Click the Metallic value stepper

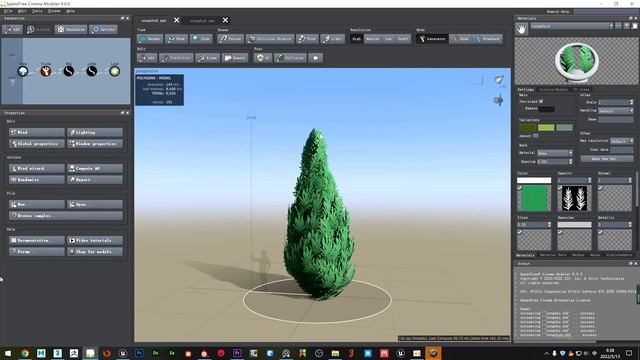630,224
